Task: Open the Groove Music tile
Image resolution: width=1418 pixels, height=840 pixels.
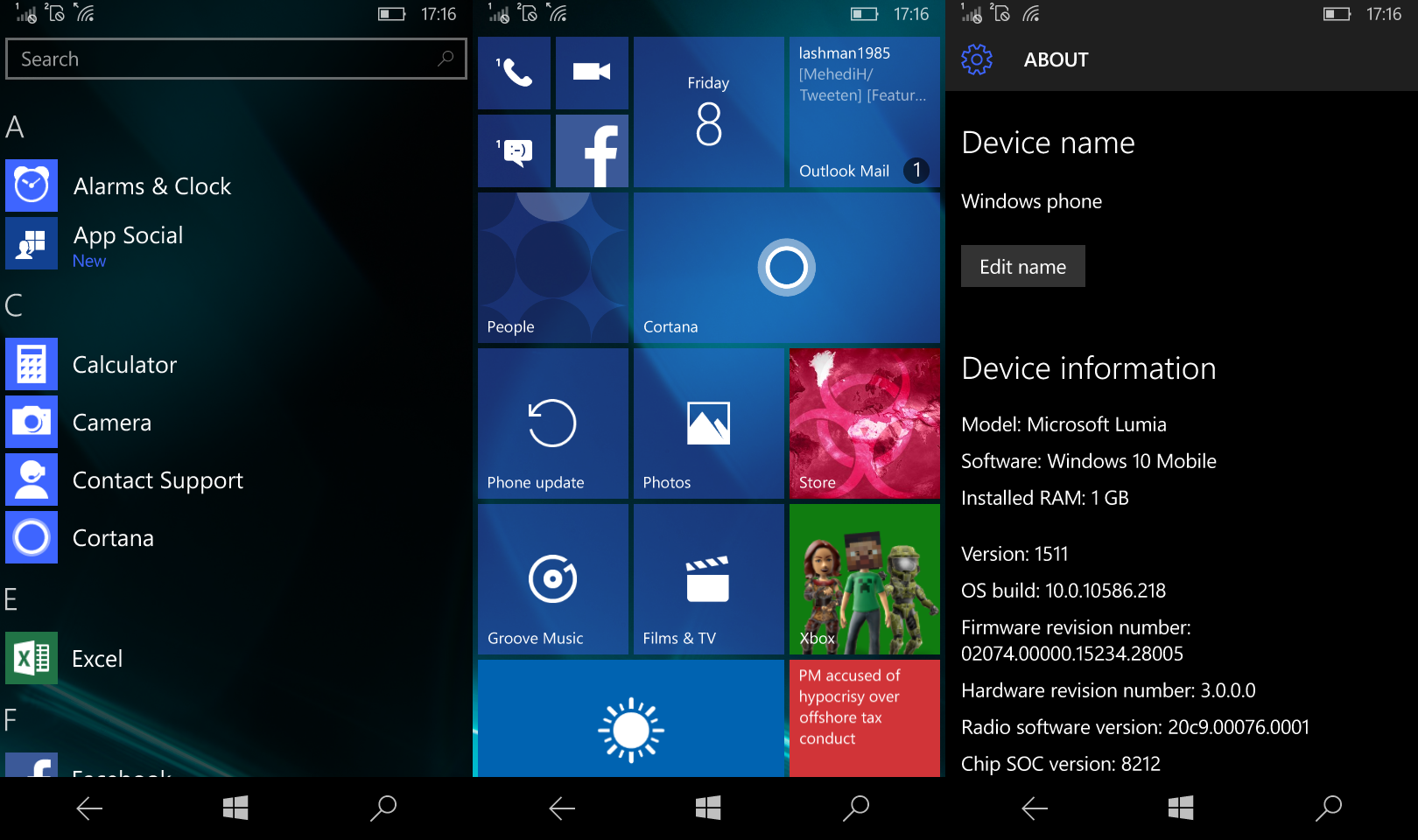Action: tap(552, 579)
